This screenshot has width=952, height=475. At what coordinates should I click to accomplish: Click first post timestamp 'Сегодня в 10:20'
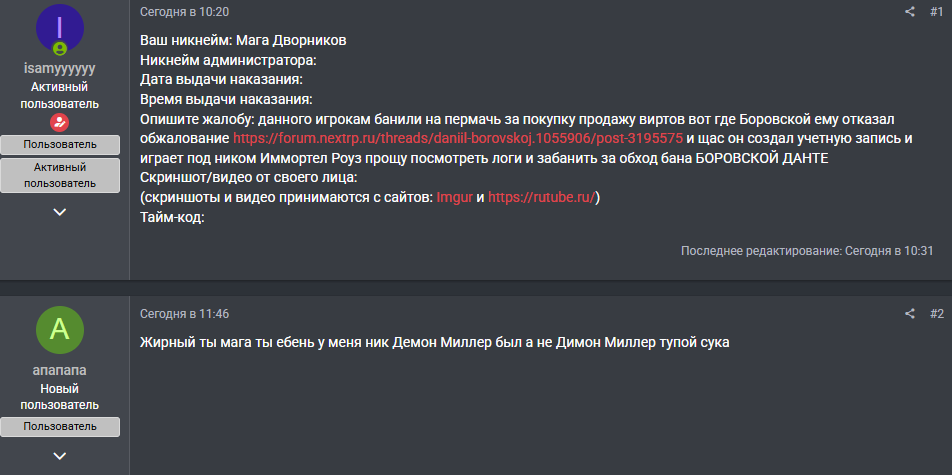coord(184,12)
